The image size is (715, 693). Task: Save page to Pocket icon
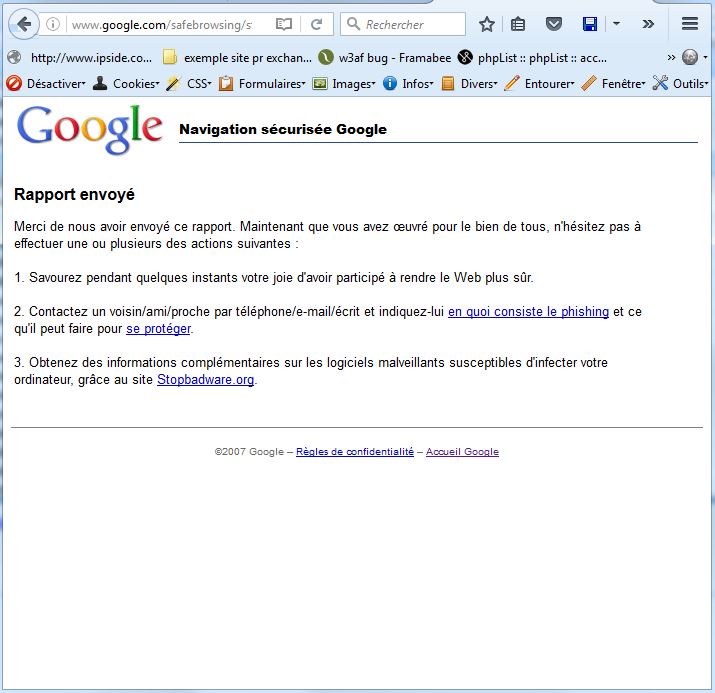click(x=554, y=24)
